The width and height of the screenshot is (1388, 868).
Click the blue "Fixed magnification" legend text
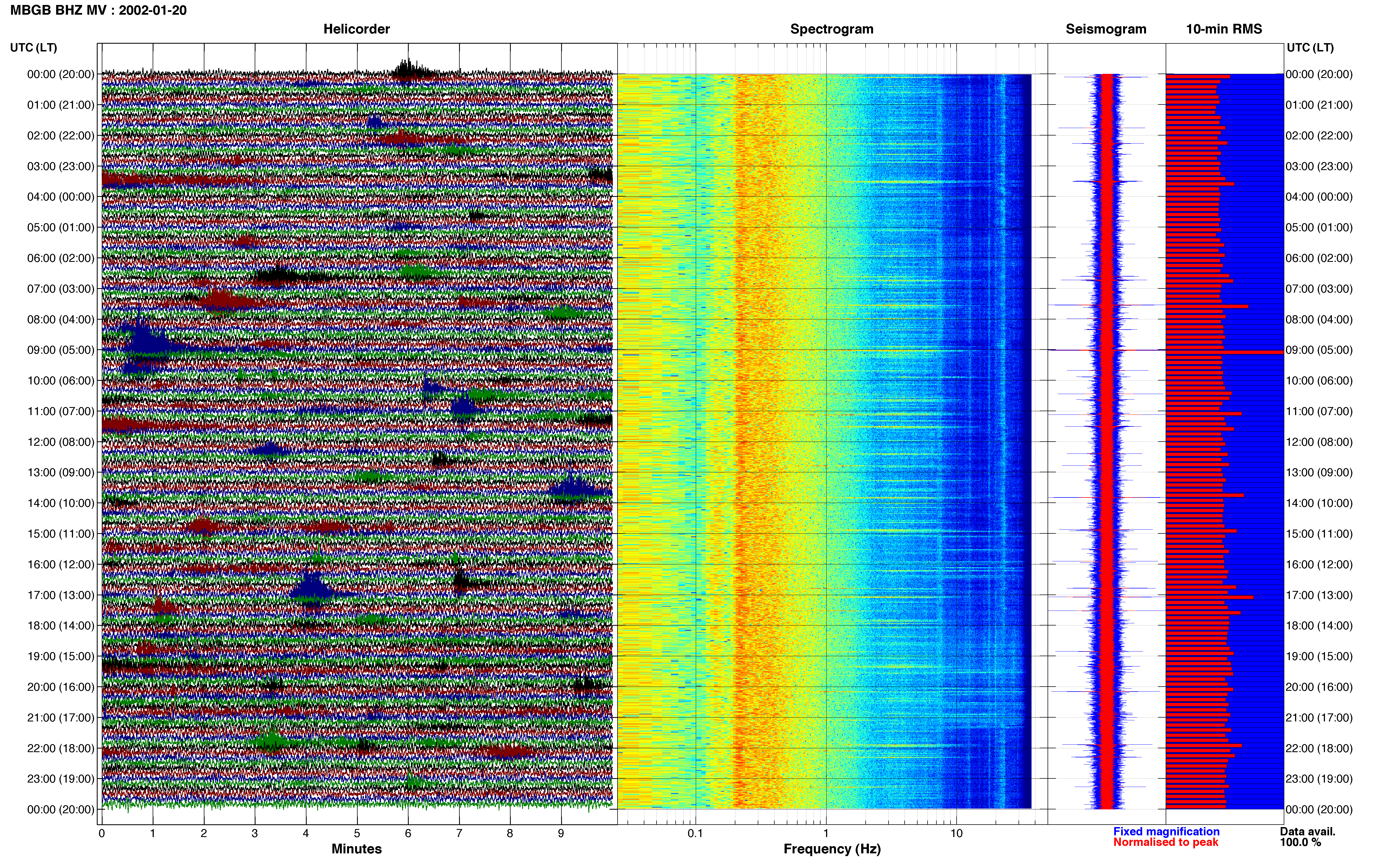tap(1166, 831)
